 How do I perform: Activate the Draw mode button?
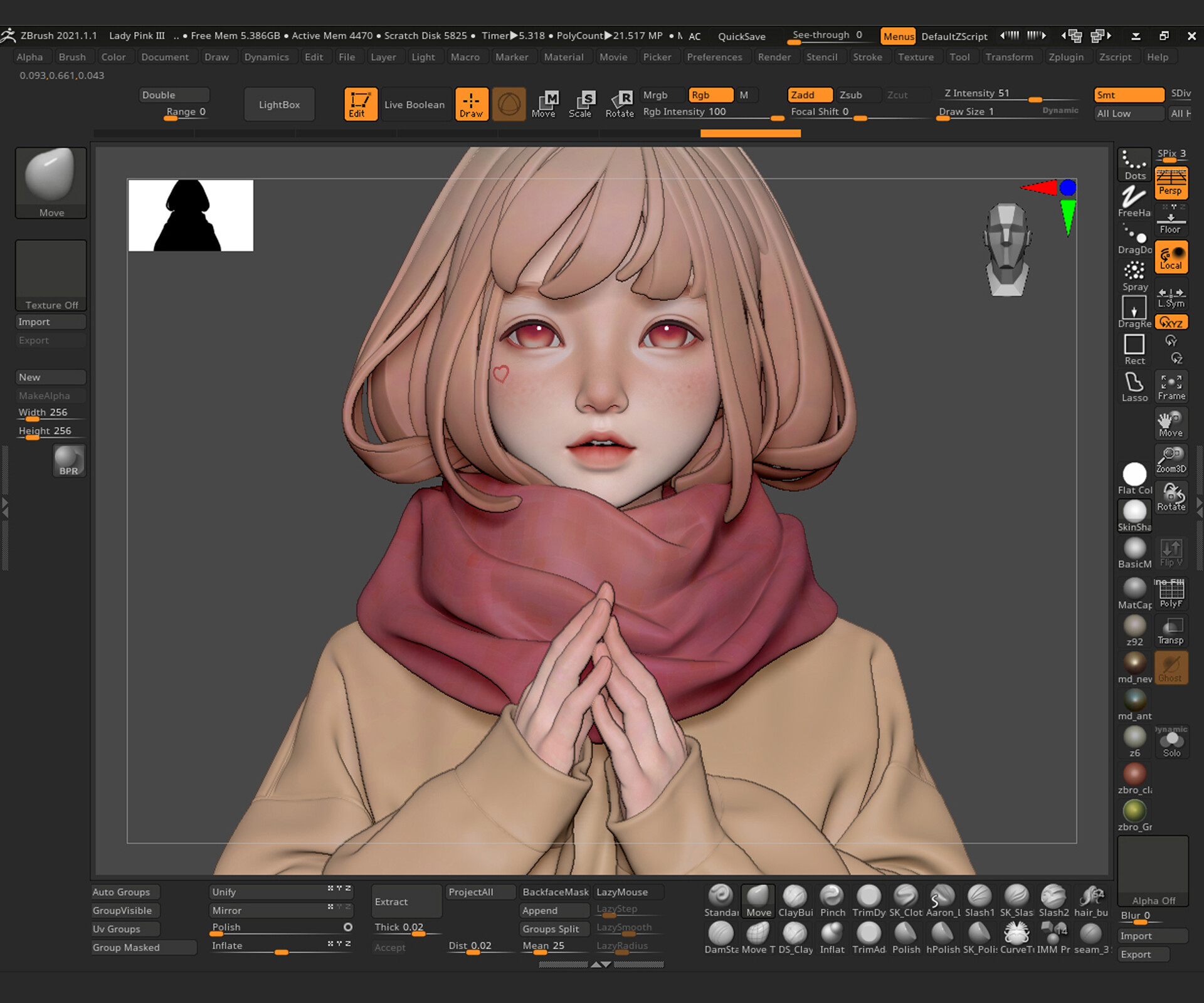472,104
